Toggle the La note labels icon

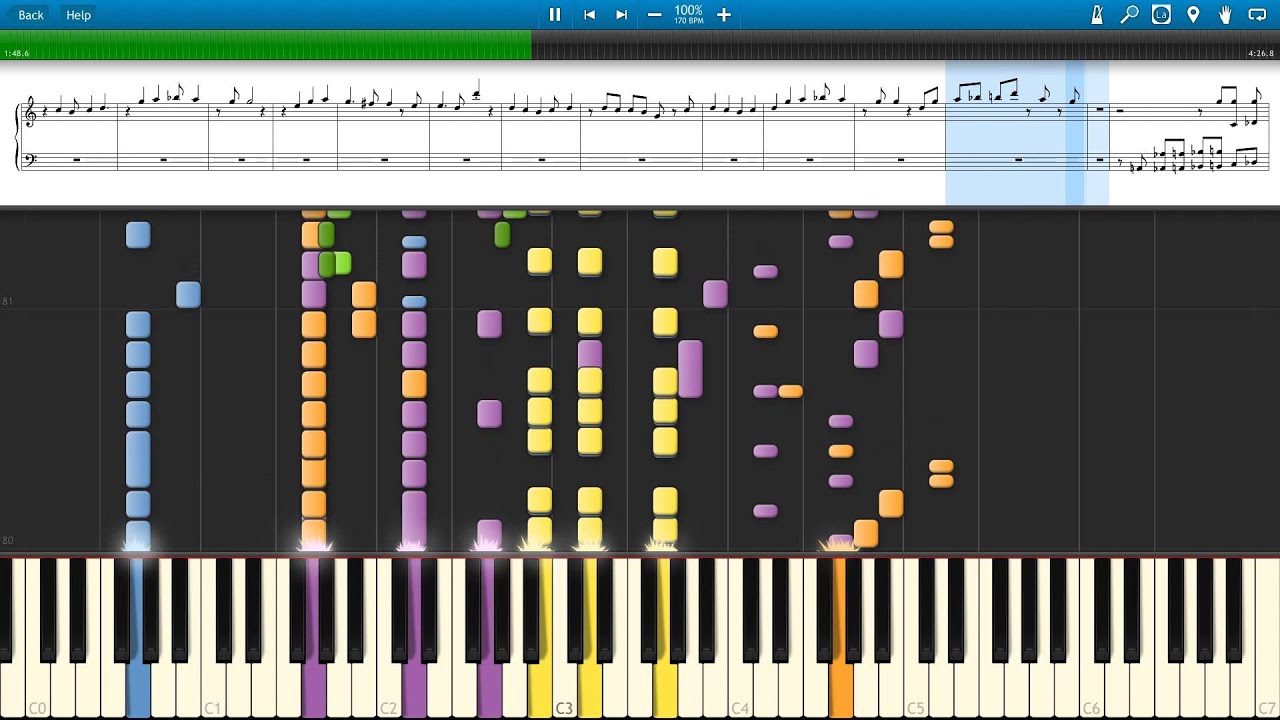click(x=1161, y=15)
